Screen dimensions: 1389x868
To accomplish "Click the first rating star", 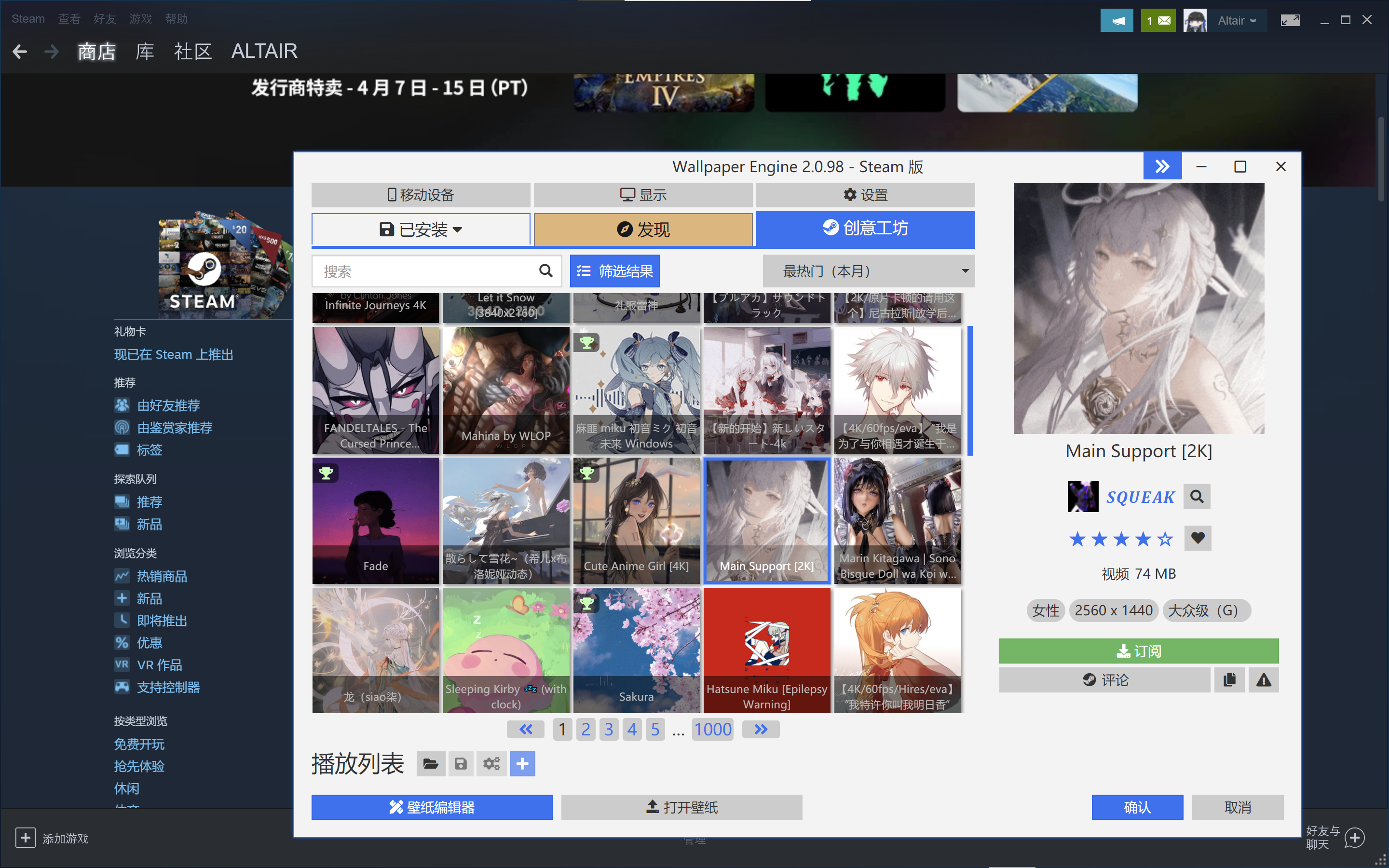I will (x=1077, y=539).
